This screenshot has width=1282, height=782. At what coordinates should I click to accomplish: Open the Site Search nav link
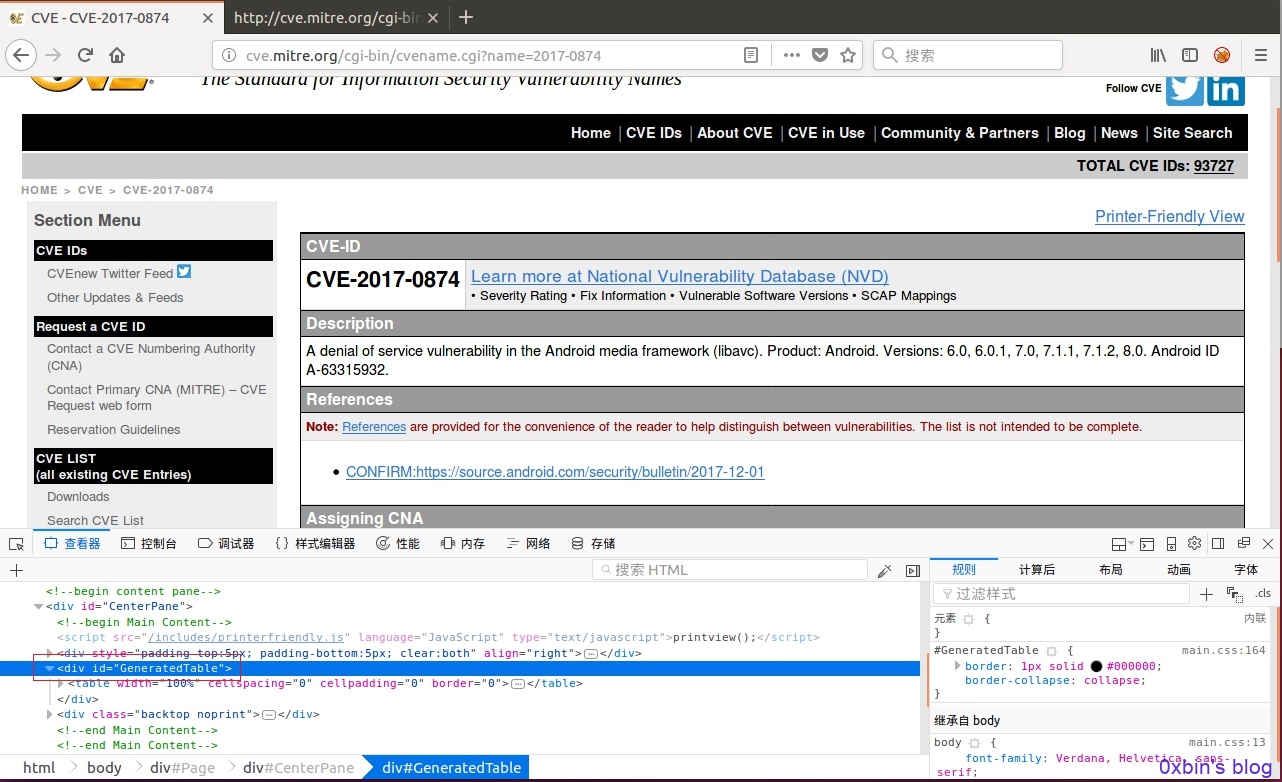tap(1192, 133)
